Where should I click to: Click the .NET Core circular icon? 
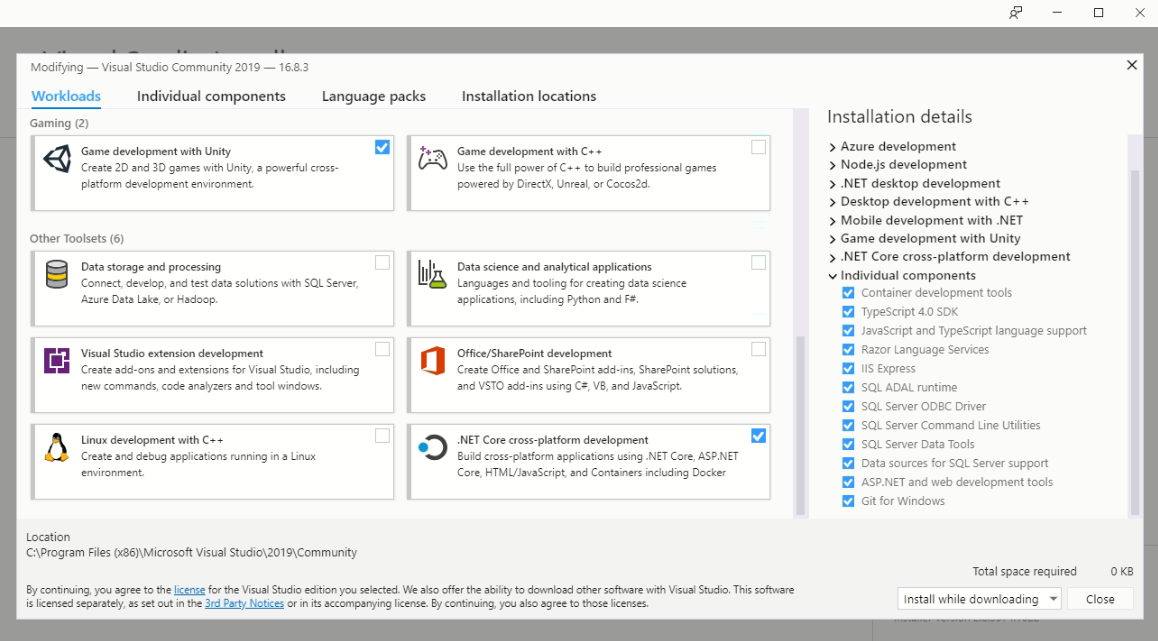[433, 448]
